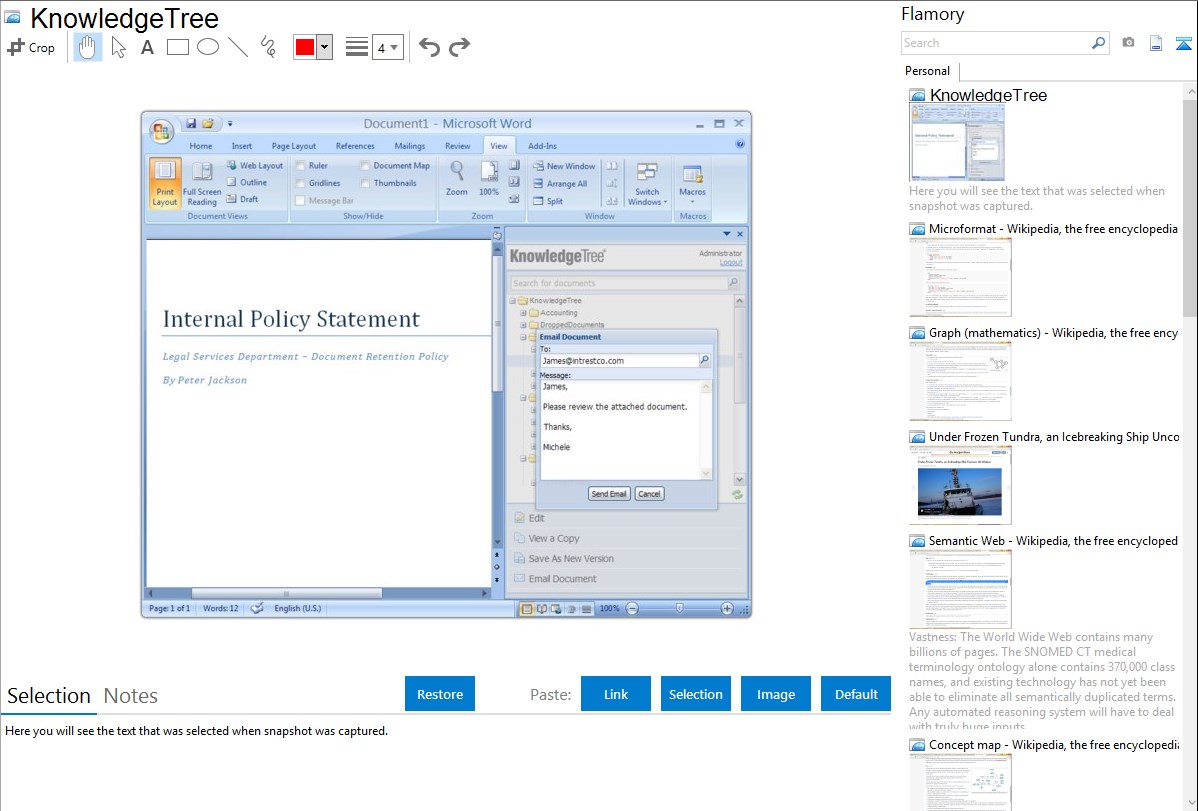Click the 'Vastness: The World Wide Web' description

point(1042,682)
